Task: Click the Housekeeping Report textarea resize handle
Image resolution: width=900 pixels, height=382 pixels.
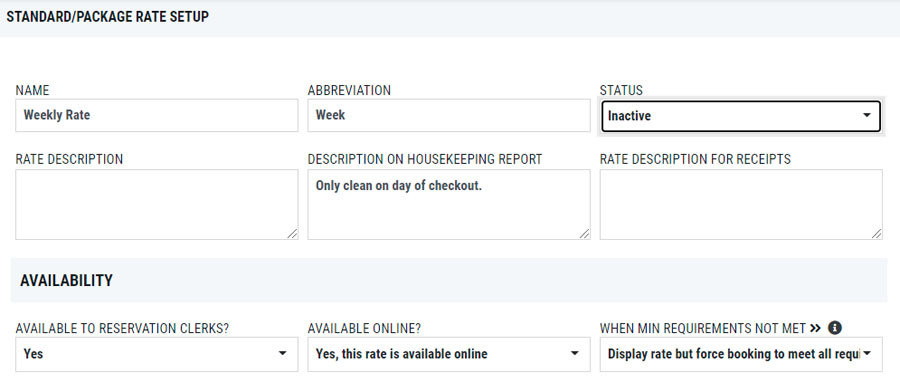Action: tap(584, 233)
